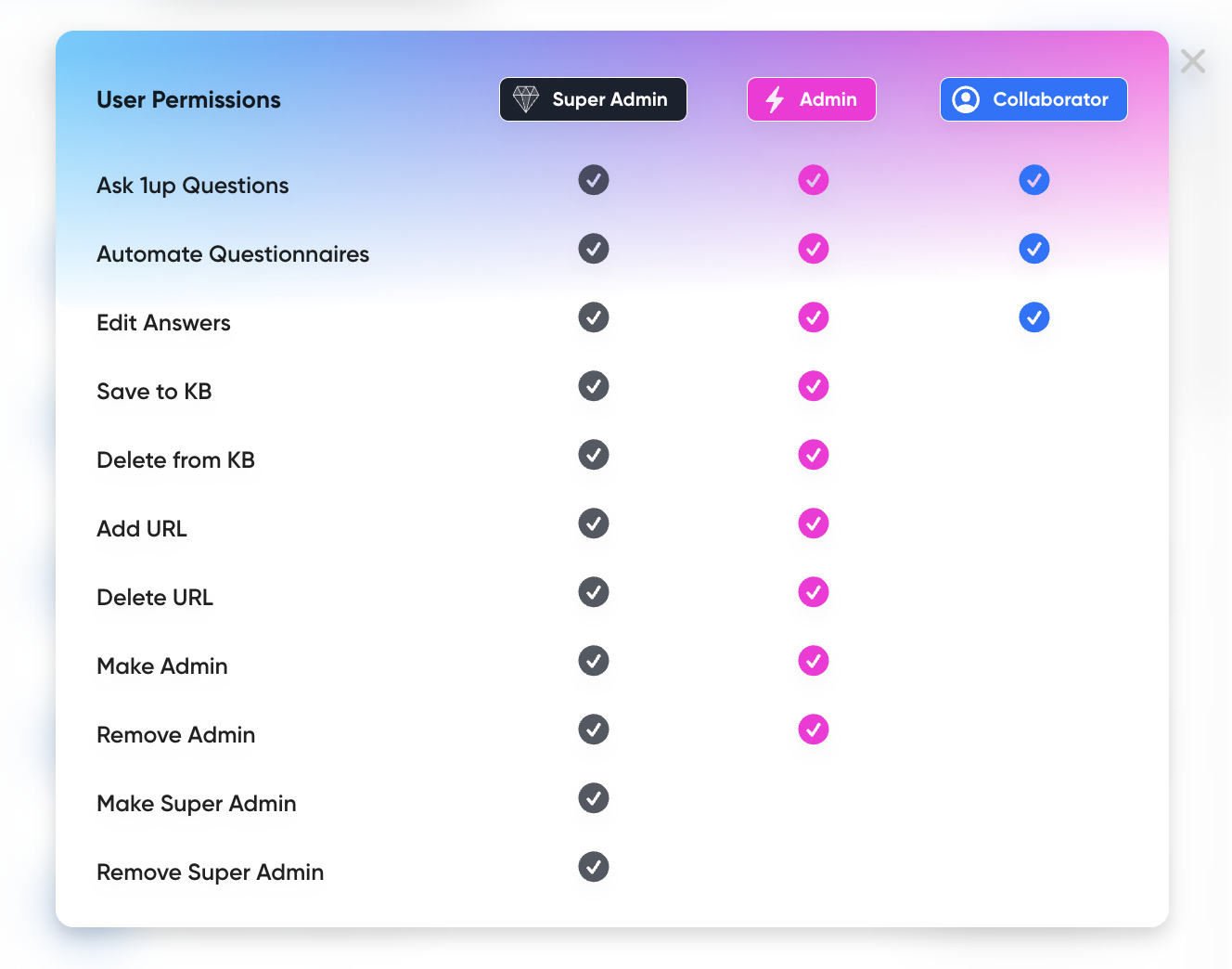Click Super Admin check for Ask 1up Questions
This screenshot has width=1232, height=969.
[594, 180]
